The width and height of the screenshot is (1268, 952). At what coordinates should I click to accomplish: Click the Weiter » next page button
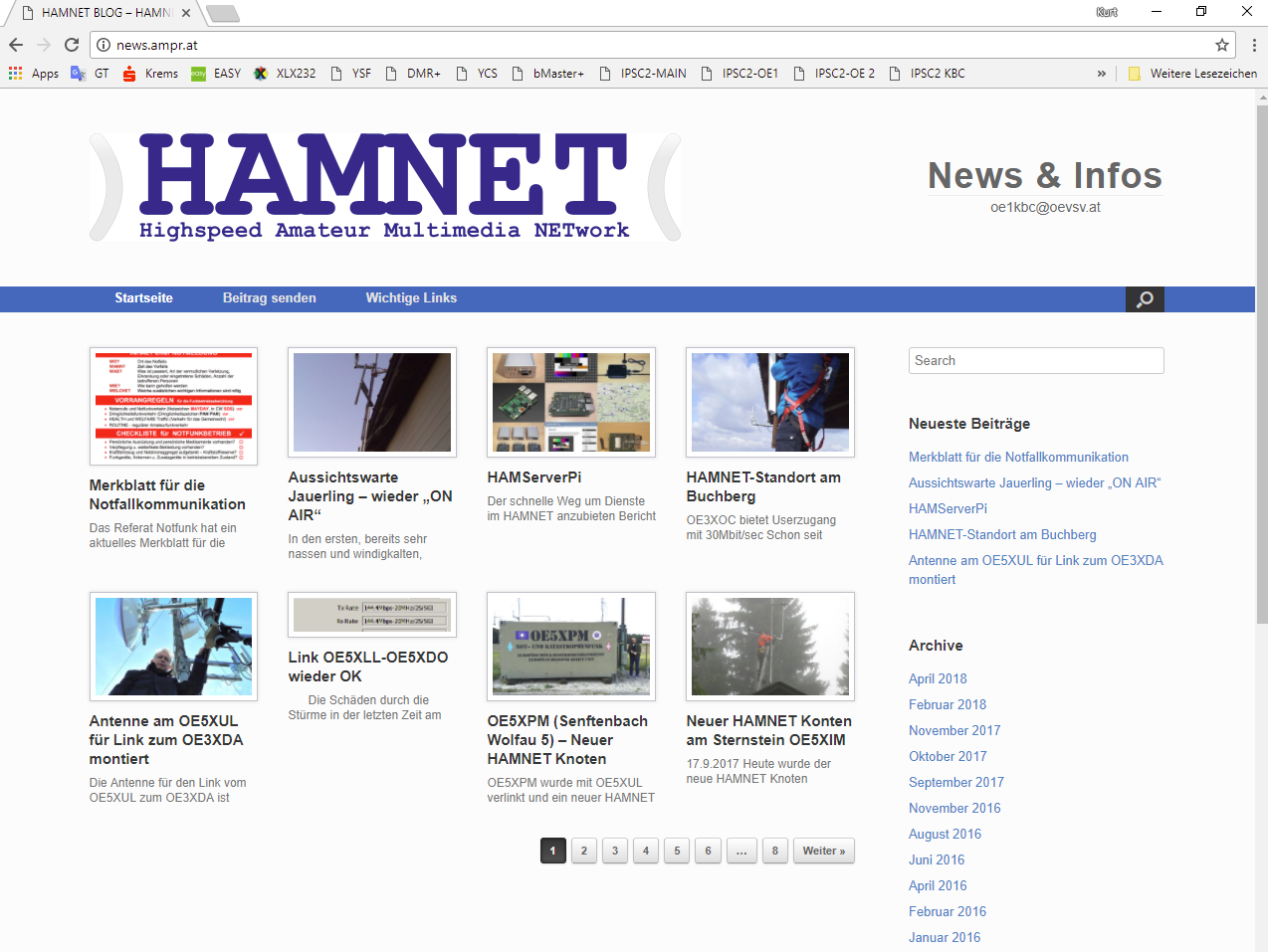point(824,851)
